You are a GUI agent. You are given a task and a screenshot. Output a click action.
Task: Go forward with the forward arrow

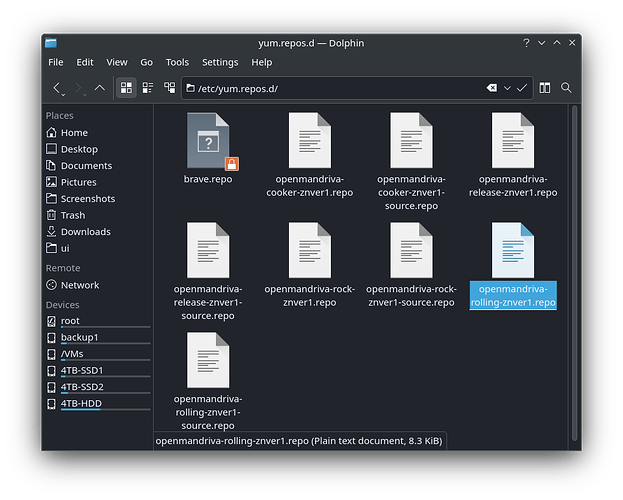coord(79,88)
